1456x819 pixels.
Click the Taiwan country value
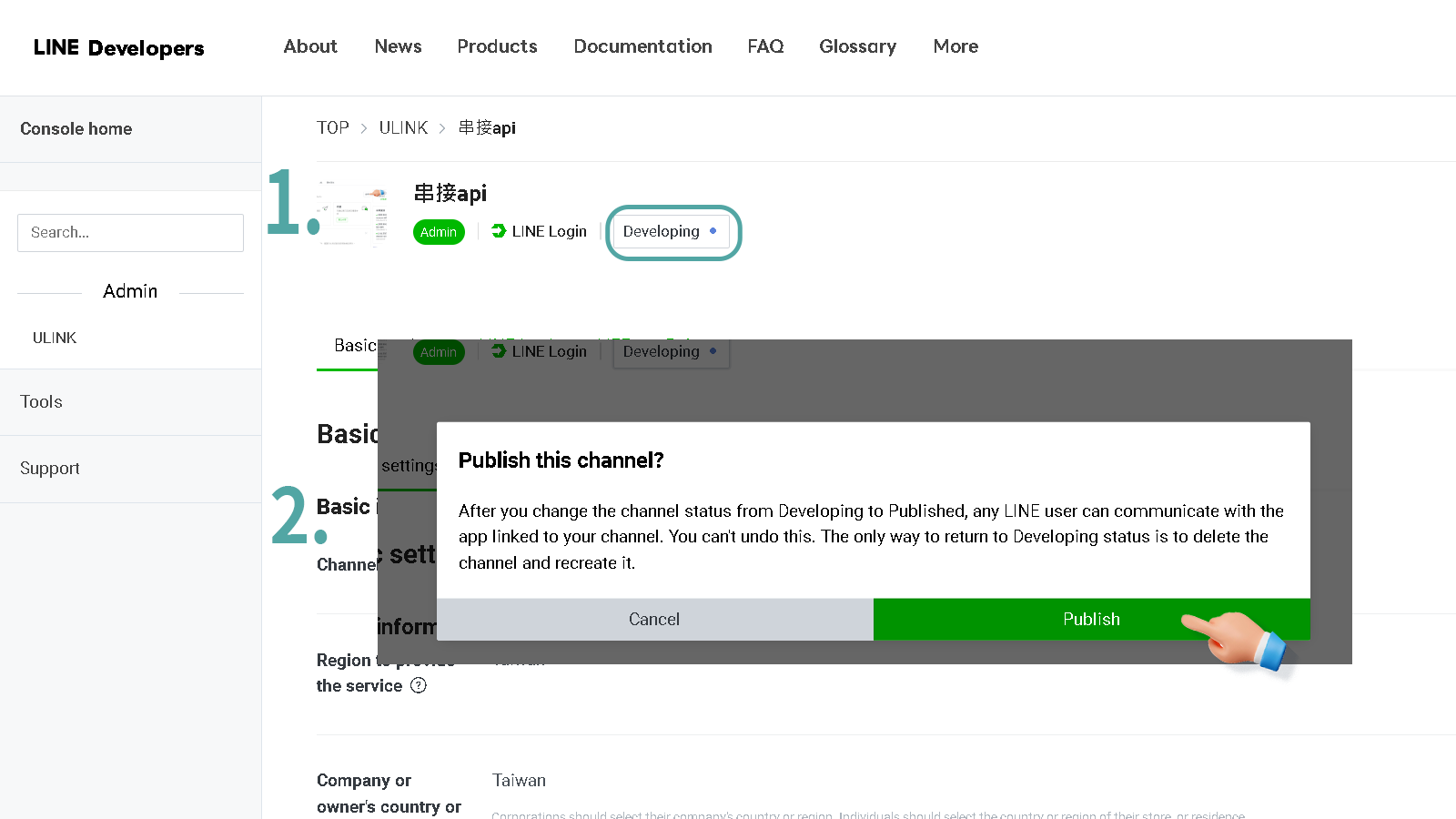(519, 781)
